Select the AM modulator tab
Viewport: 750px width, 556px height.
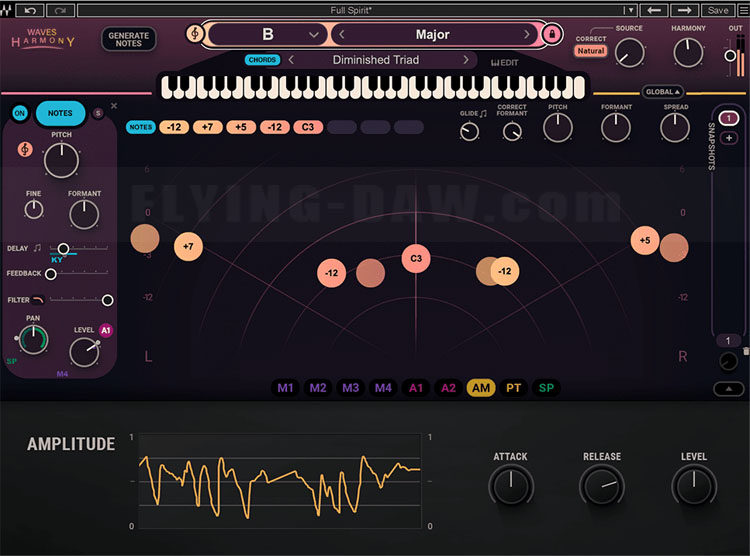(481, 388)
